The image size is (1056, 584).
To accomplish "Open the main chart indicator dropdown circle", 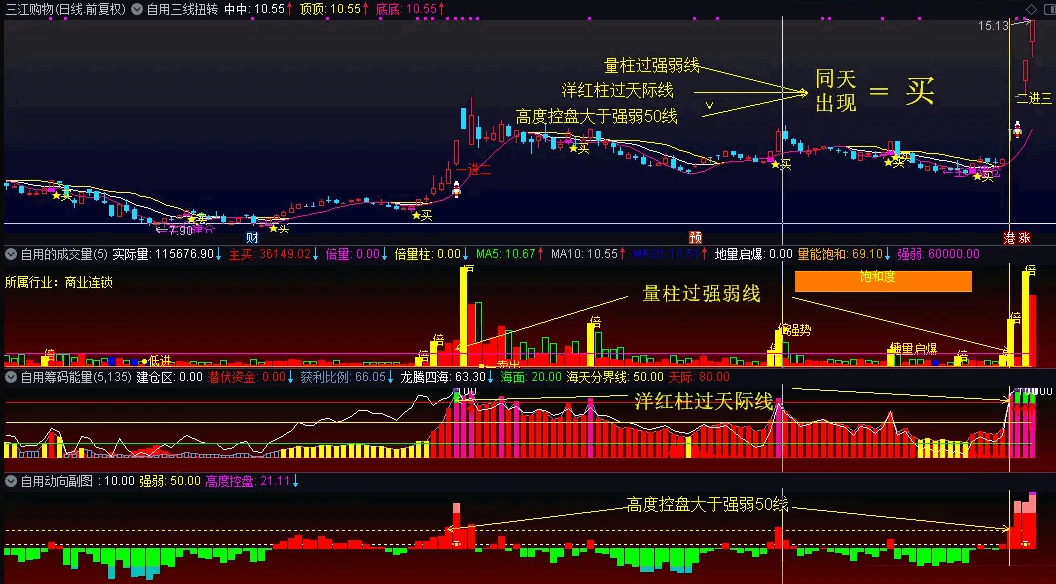I will 137,9.
